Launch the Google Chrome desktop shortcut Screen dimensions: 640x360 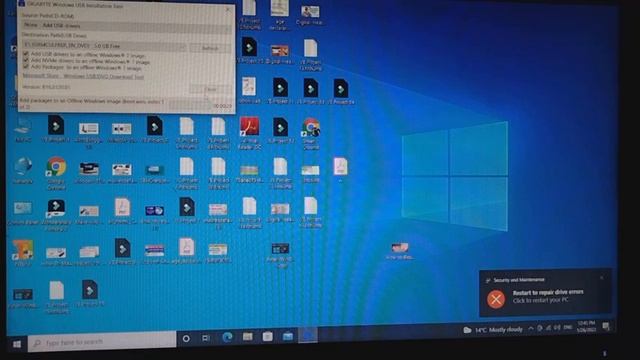click(56, 173)
